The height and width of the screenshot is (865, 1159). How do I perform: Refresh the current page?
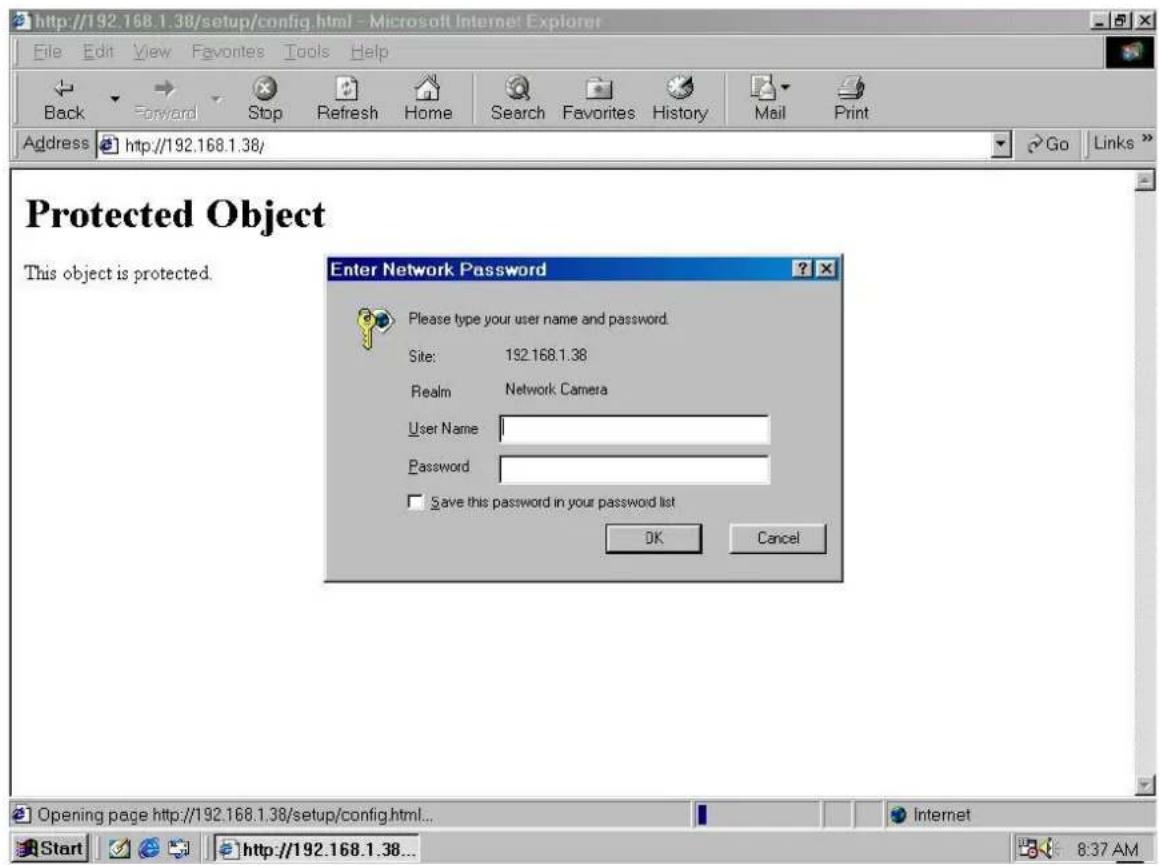pos(347,100)
